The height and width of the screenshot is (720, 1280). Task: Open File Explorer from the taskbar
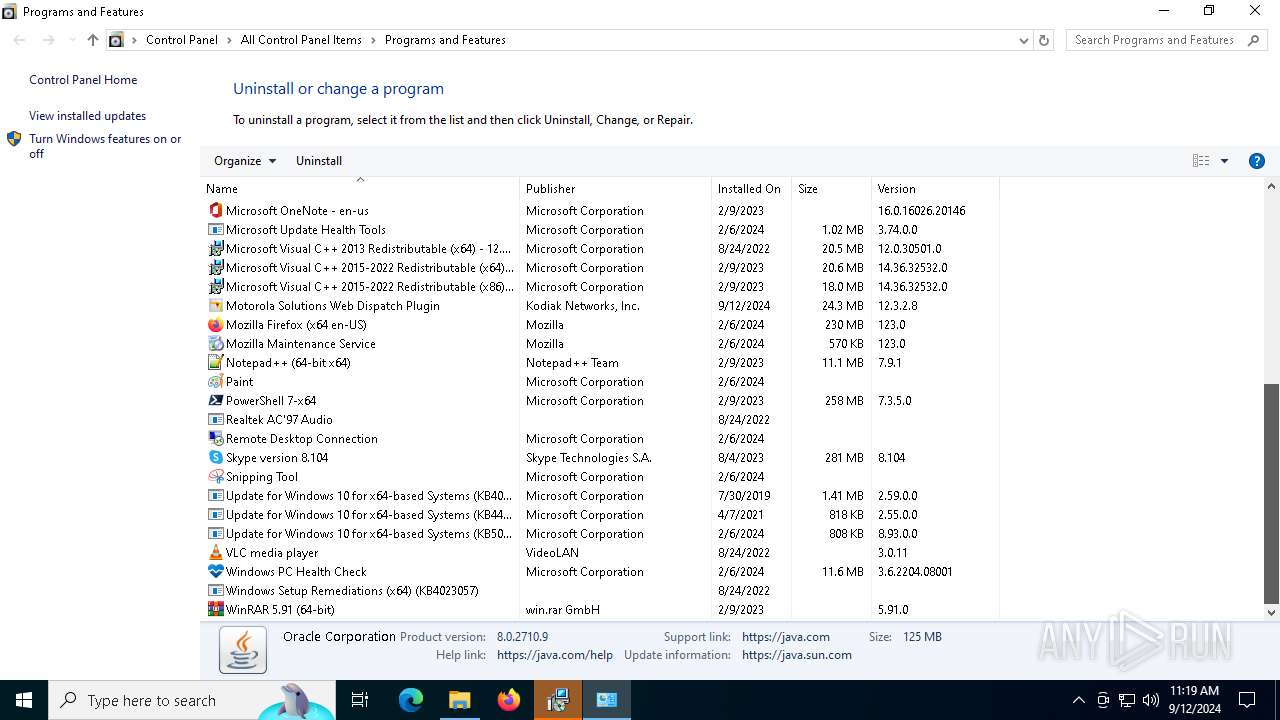[460, 700]
